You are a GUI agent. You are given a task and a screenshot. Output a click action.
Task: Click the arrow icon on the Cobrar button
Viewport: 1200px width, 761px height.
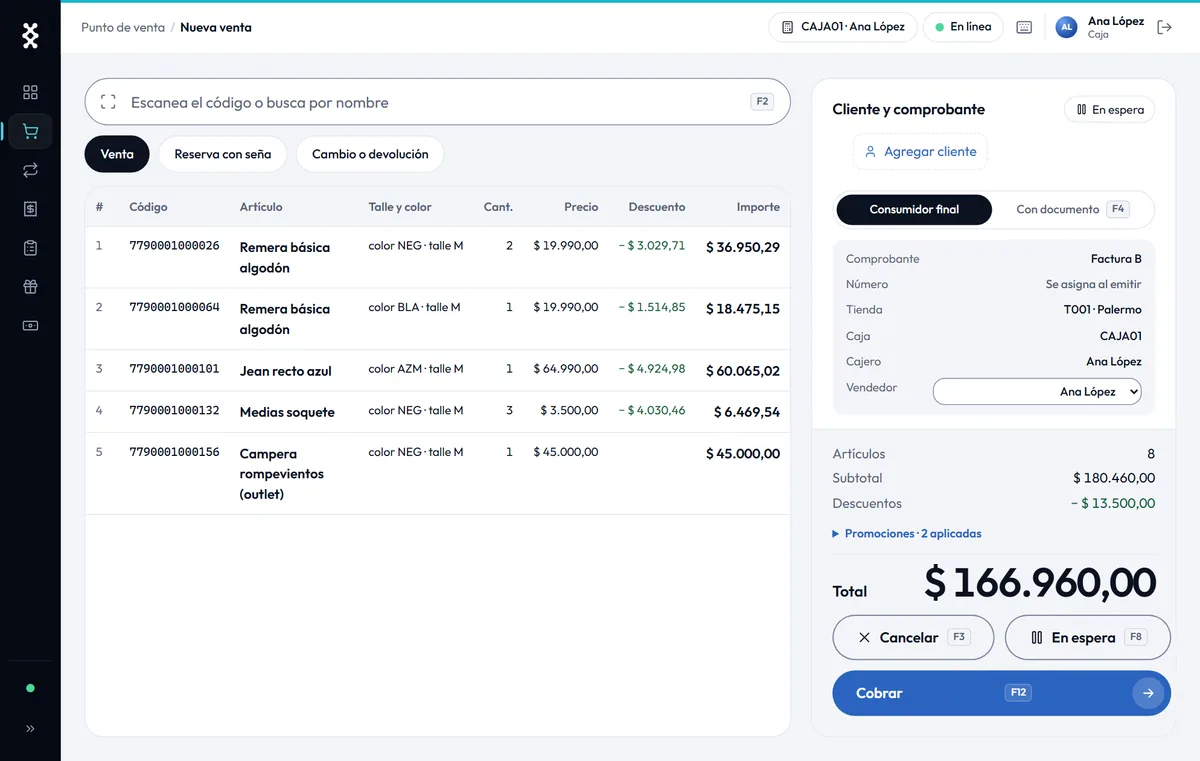click(1149, 693)
